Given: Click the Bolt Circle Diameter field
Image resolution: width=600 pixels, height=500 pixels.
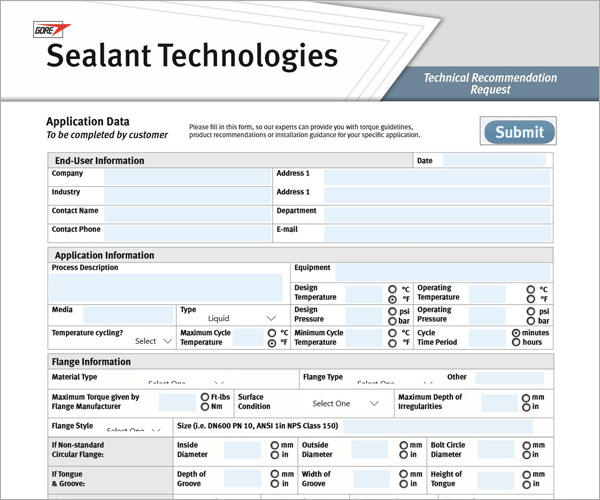Looking at the screenshot, I should 496,450.
